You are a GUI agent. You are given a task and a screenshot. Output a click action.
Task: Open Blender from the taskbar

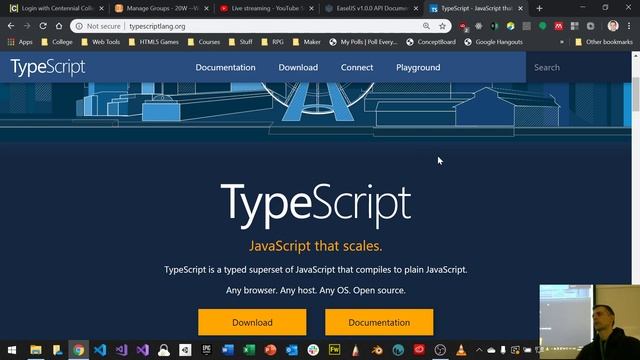(x=377, y=350)
